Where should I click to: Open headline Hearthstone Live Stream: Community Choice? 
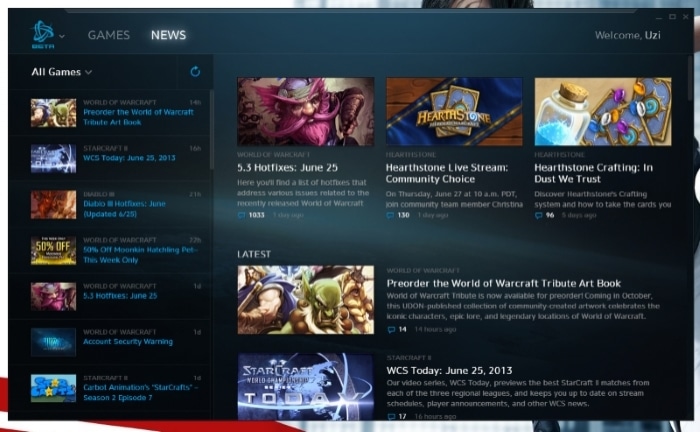[447, 173]
